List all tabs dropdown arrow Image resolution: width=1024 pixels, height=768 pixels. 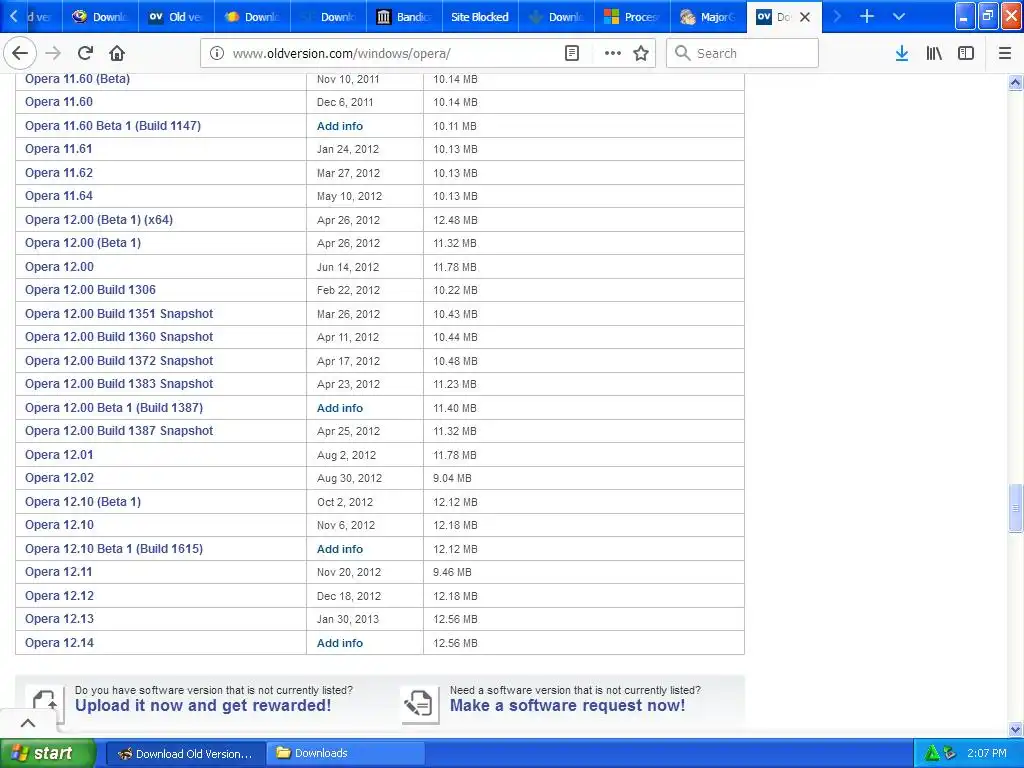(899, 16)
